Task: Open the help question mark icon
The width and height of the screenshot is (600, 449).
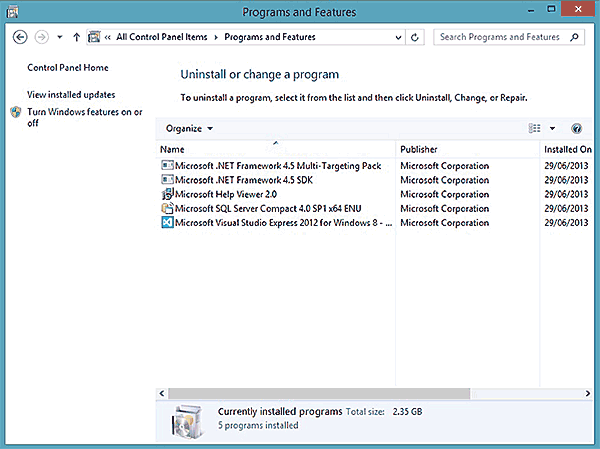Action: (576, 129)
